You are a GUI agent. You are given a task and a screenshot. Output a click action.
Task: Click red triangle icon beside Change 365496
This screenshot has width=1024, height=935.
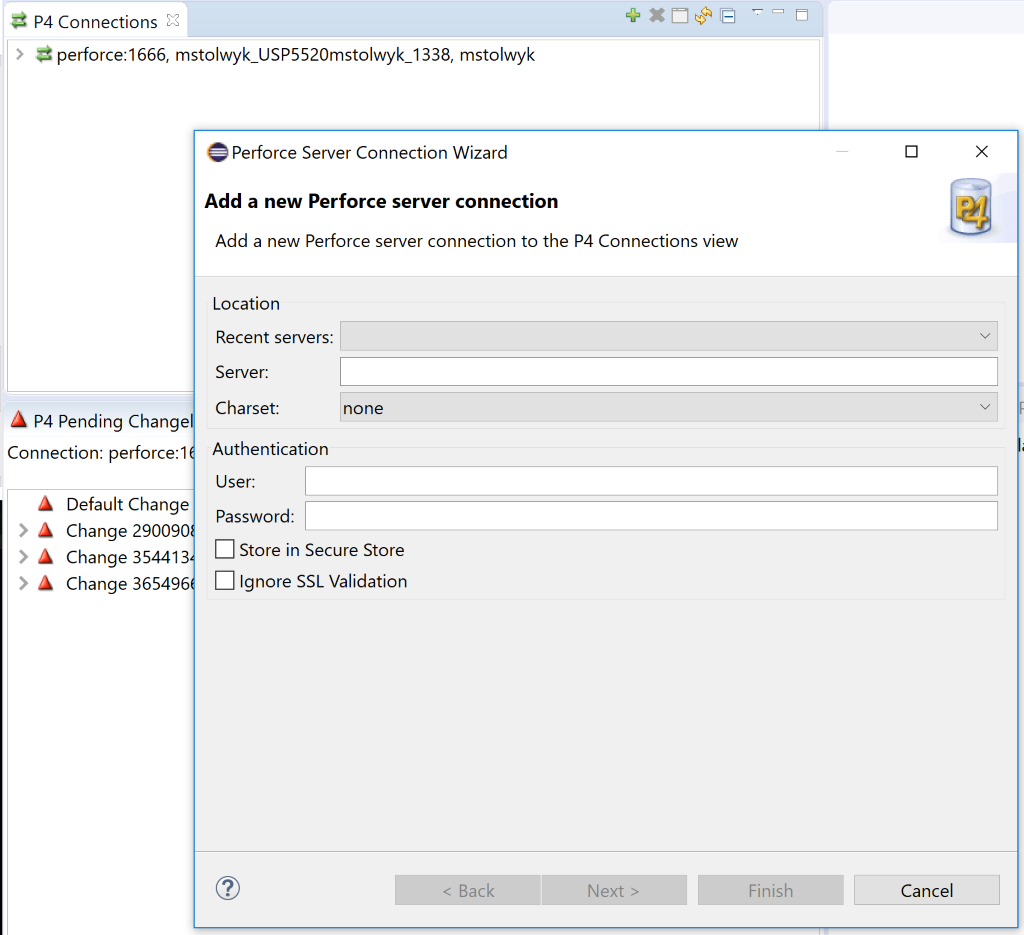click(x=45, y=582)
